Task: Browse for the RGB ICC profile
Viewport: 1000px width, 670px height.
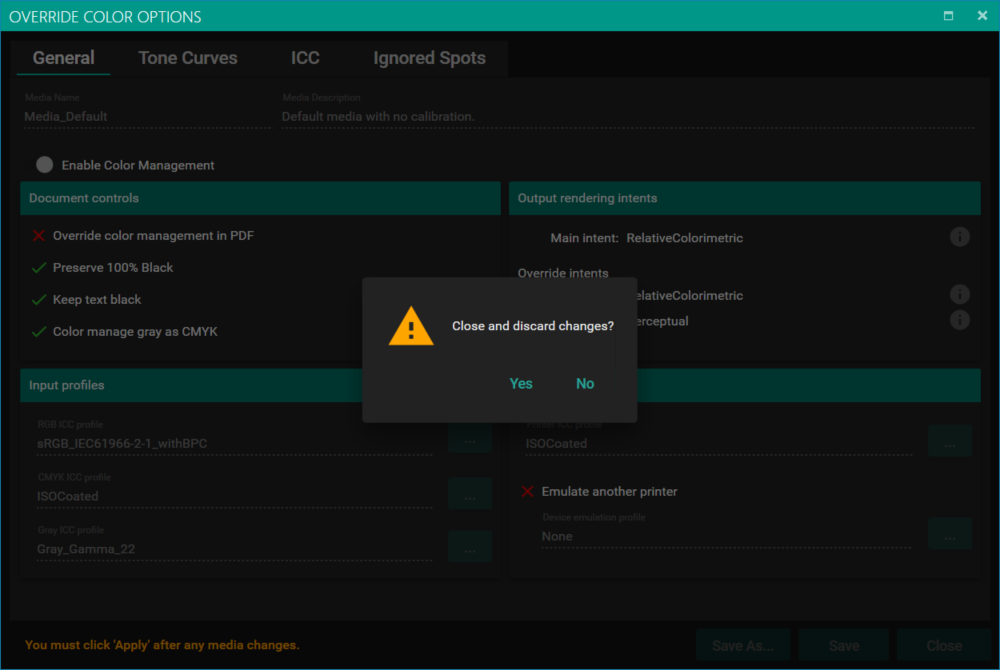Action: [469, 439]
